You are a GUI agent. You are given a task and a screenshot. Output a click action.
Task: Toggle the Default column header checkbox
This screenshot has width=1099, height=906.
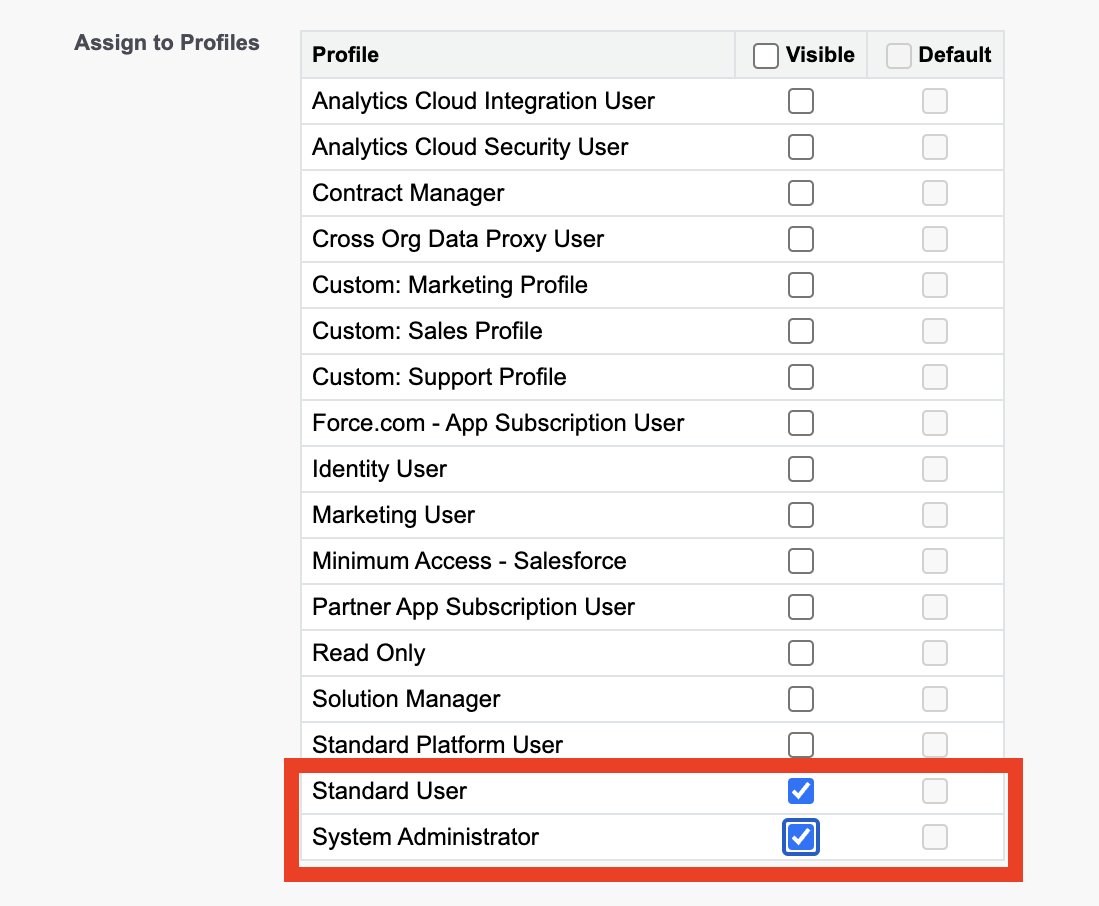click(898, 55)
